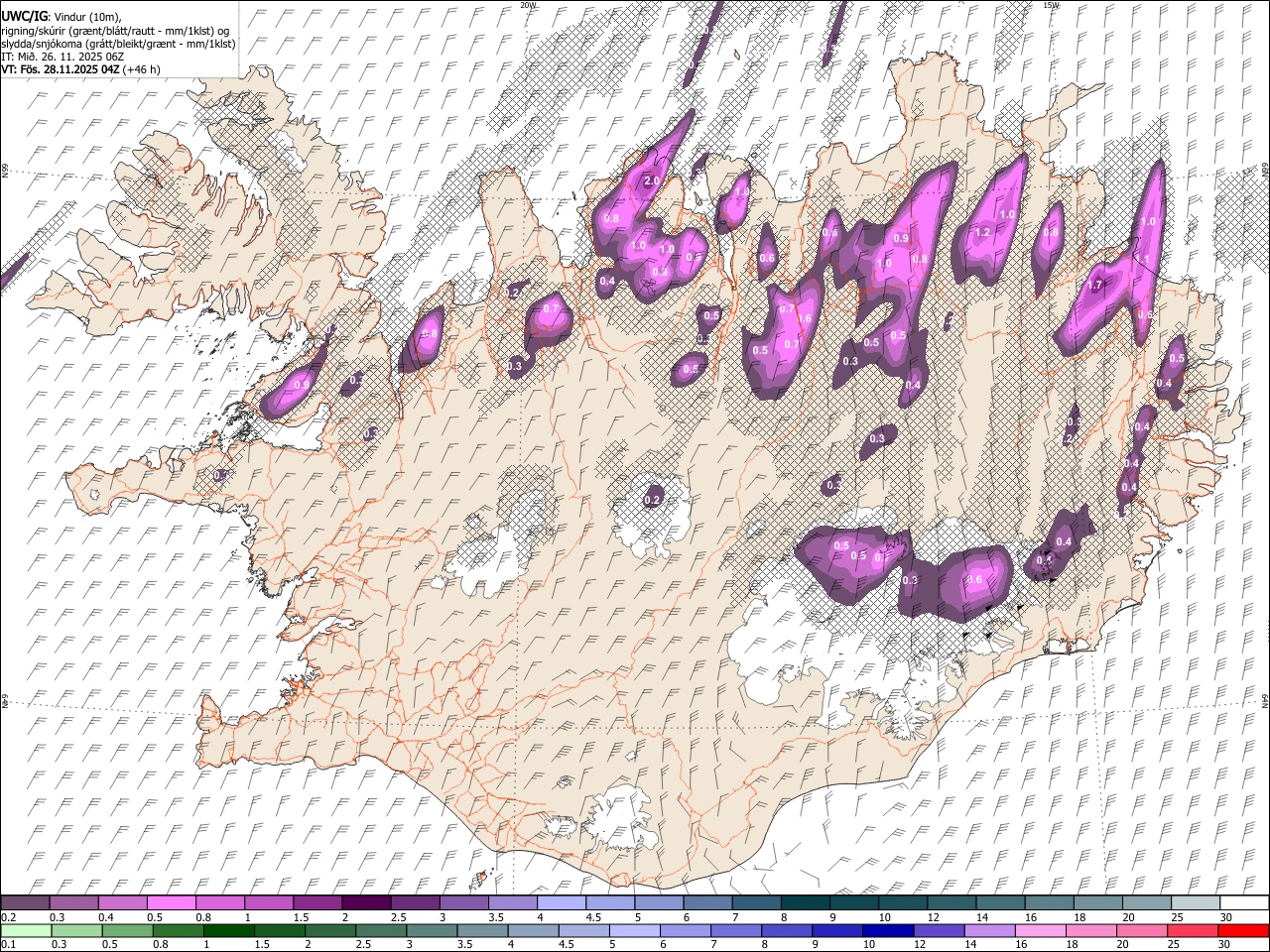Click the dark mauve 0.2–0.3 snow legend swatch
1270x952 pixels.
click(x=25, y=902)
